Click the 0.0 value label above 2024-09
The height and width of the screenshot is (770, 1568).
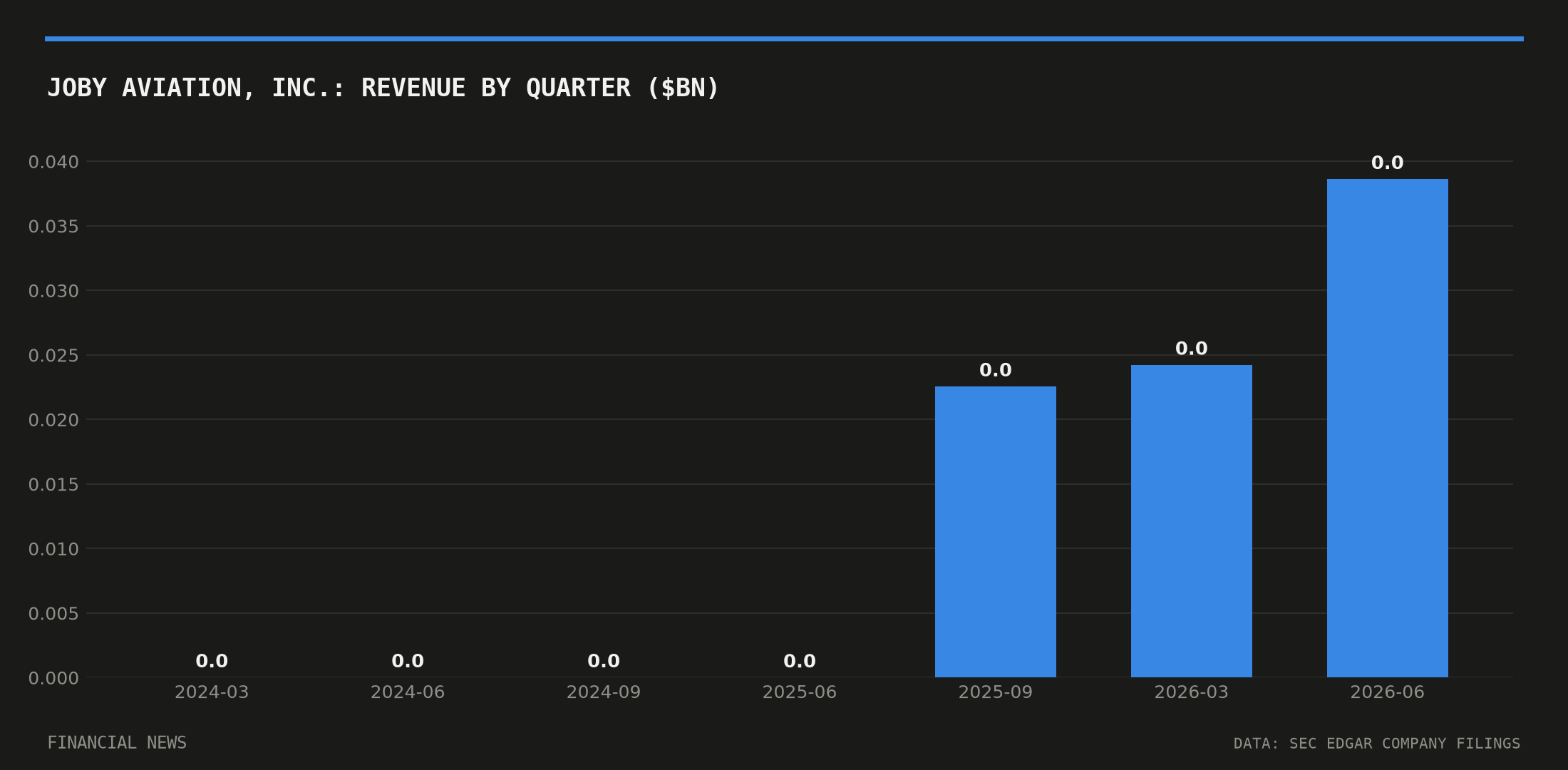(604, 662)
